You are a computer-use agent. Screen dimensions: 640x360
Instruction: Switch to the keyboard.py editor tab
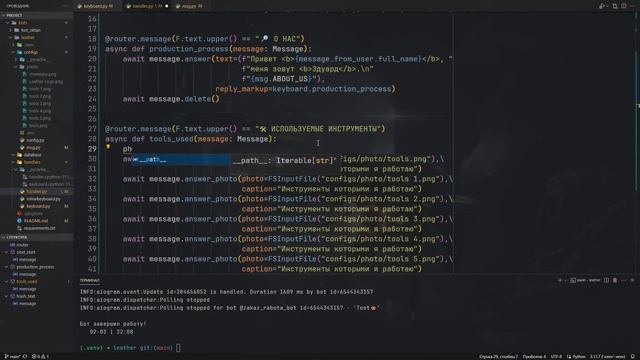96,6
